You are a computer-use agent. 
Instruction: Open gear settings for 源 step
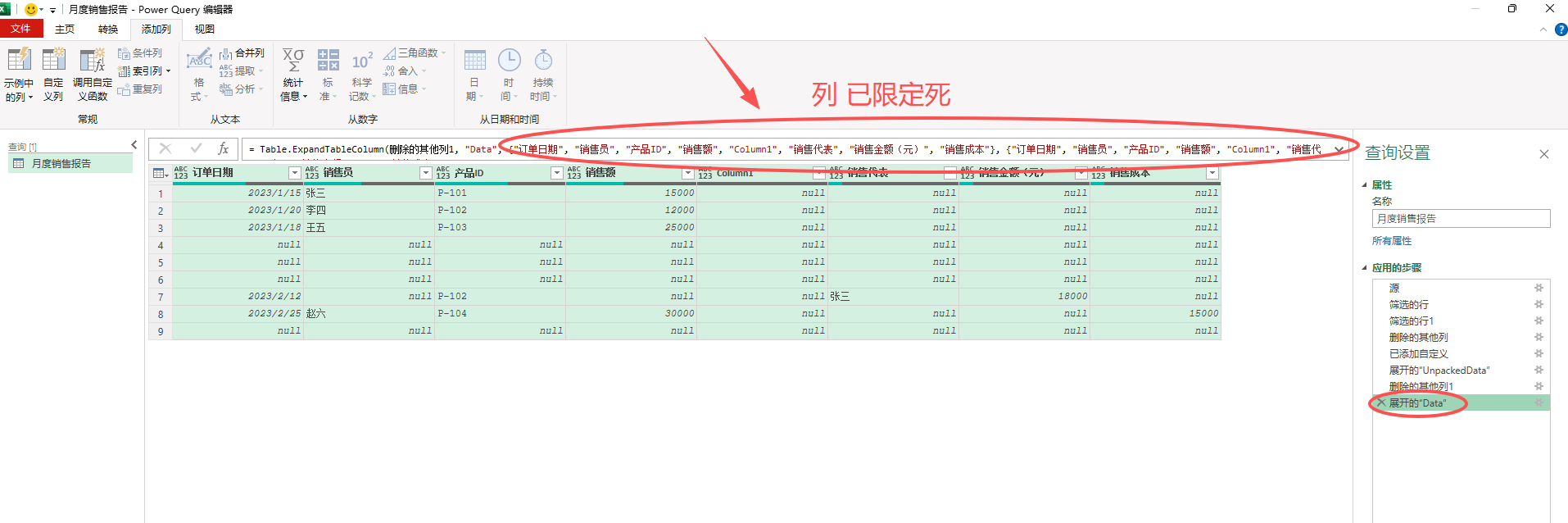coord(1539,288)
